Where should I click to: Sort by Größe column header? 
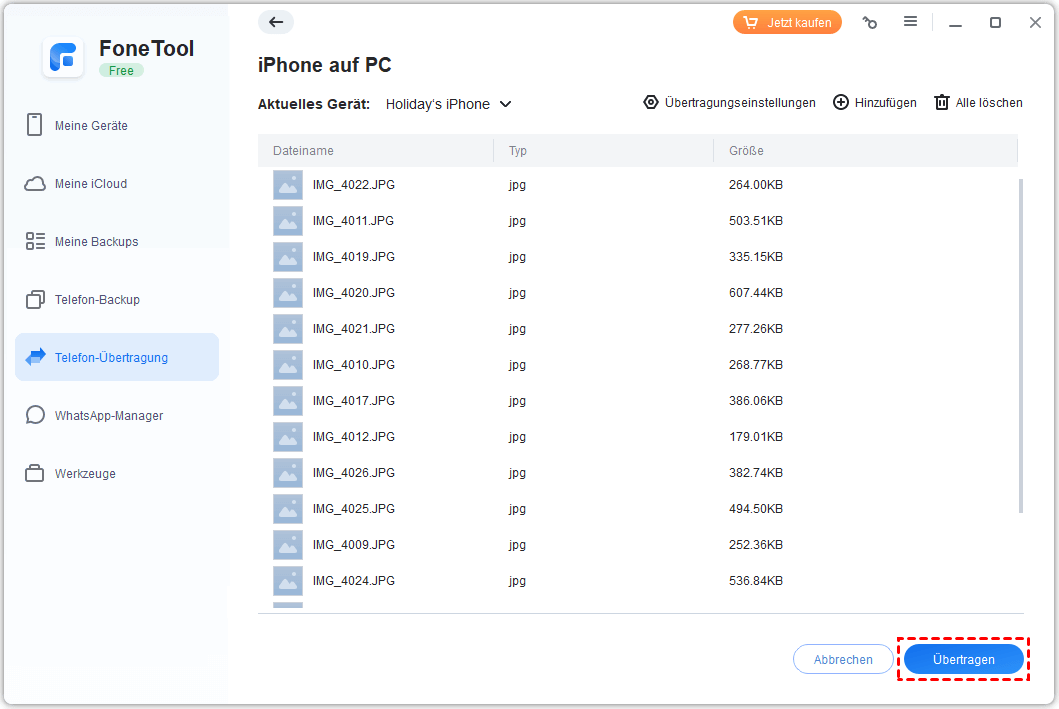pos(746,151)
